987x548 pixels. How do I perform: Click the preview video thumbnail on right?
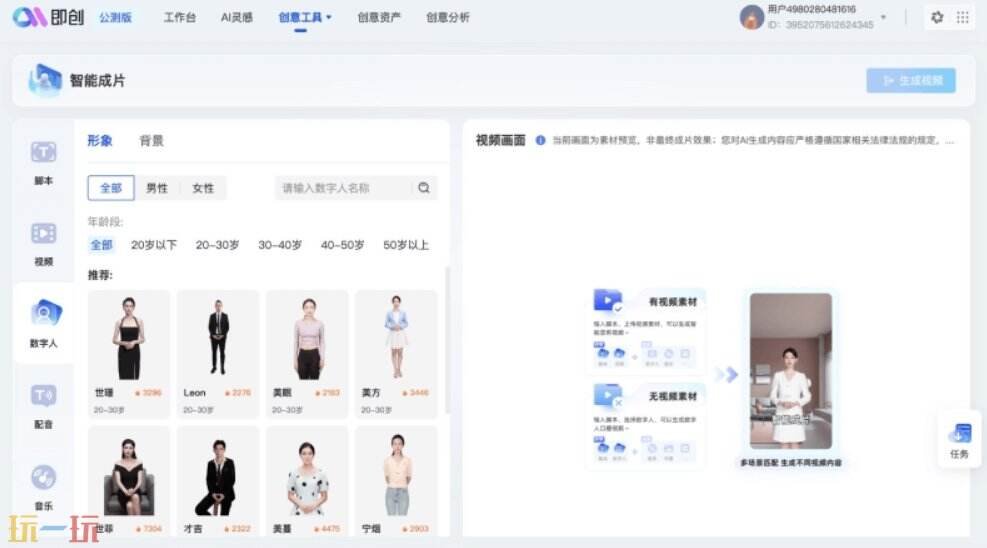[x=791, y=371]
